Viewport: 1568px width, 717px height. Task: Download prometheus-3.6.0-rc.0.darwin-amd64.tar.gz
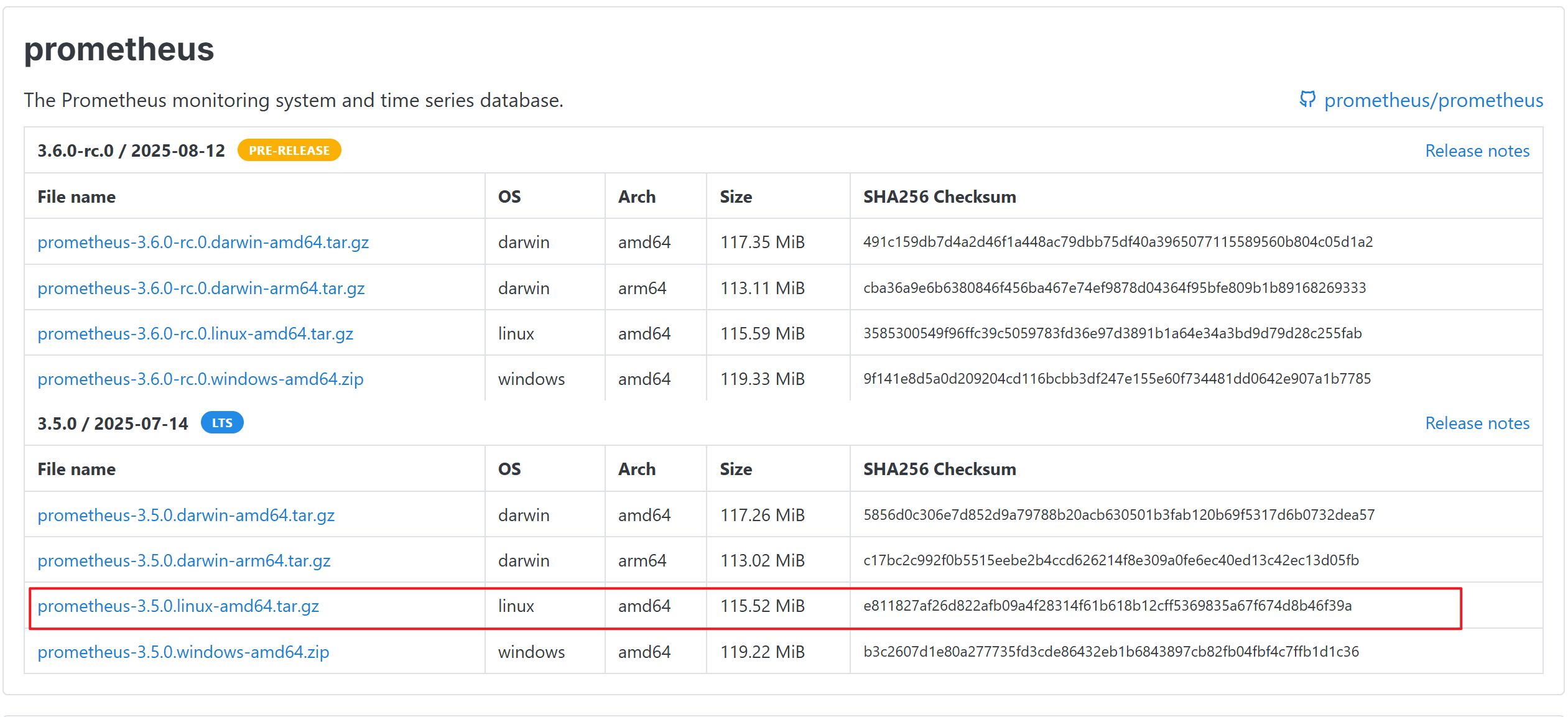[203, 242]
